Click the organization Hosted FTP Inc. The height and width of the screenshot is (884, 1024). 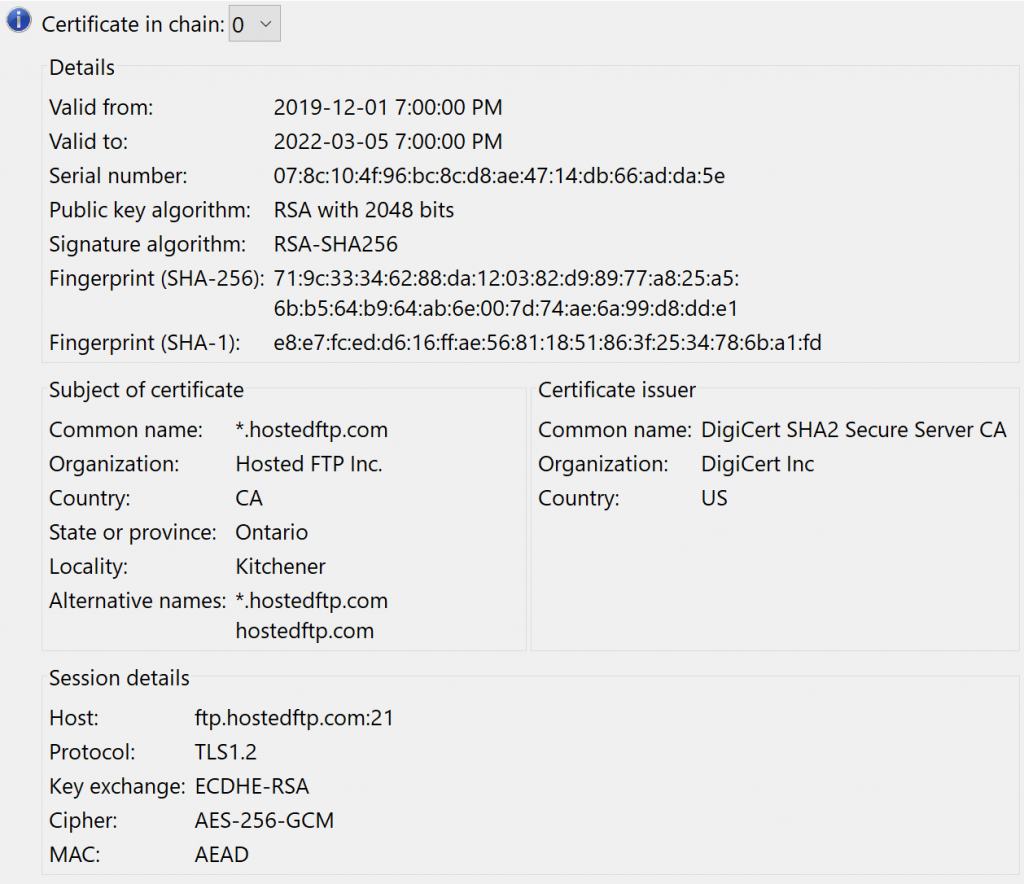(x=309, y=464)
